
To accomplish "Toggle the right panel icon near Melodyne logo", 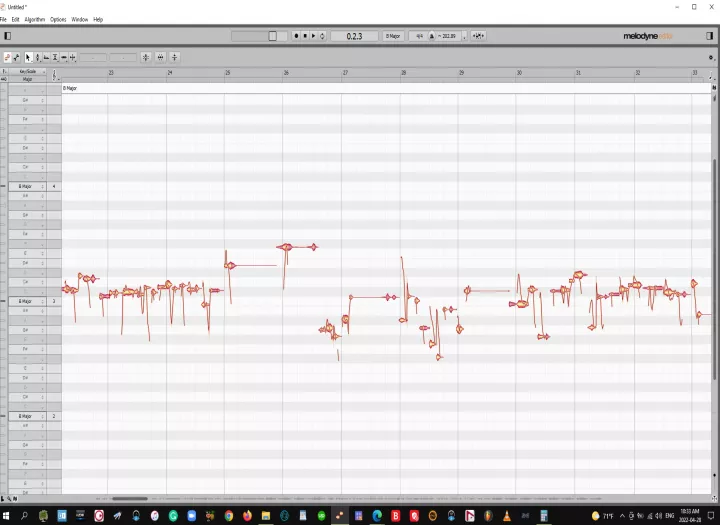I will [709, 36].
